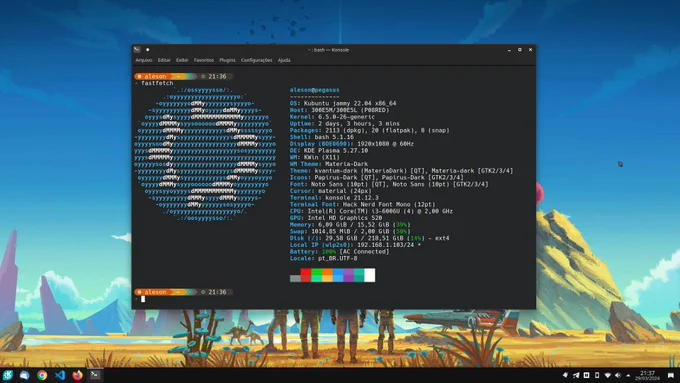Click the 'Display (BOE0690): 1920x1080' line
The width and height of the screenshot is (680, 383).
point(352,144)
